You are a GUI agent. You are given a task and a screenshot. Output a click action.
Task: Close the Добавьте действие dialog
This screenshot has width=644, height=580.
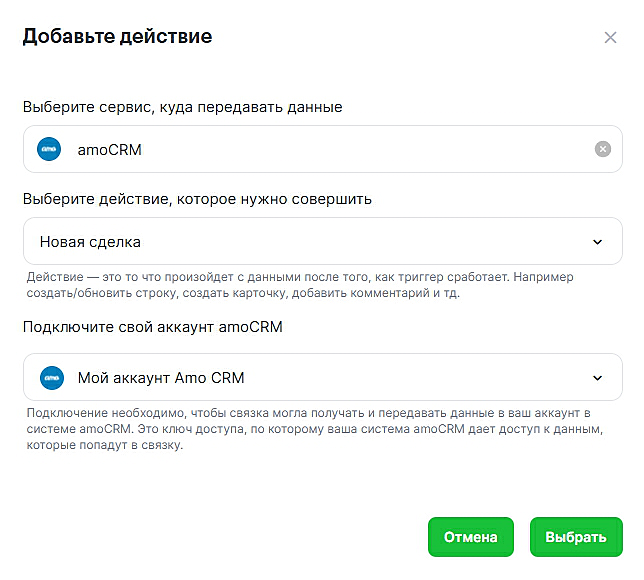point(610,38)
